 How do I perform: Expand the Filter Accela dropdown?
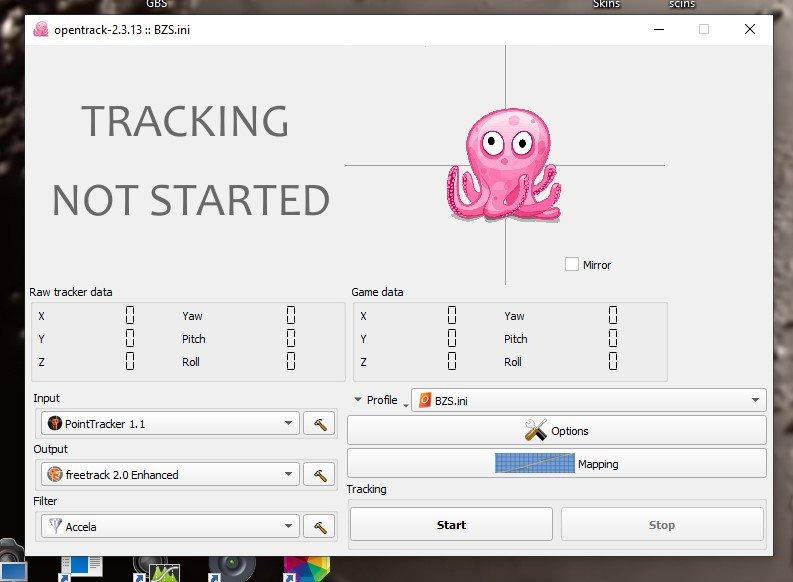170,527
